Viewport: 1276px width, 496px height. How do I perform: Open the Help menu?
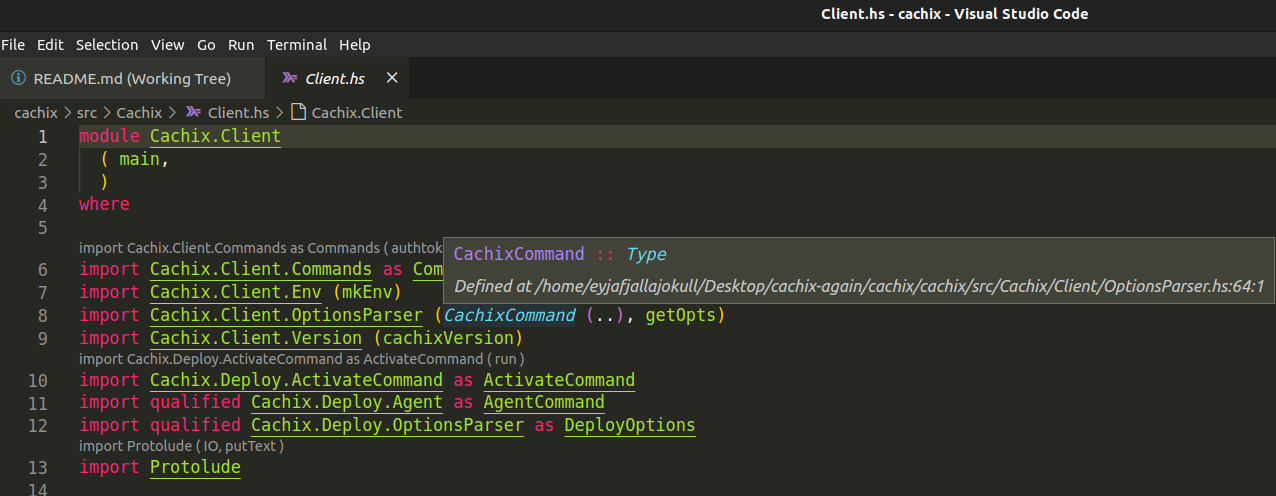355,45
